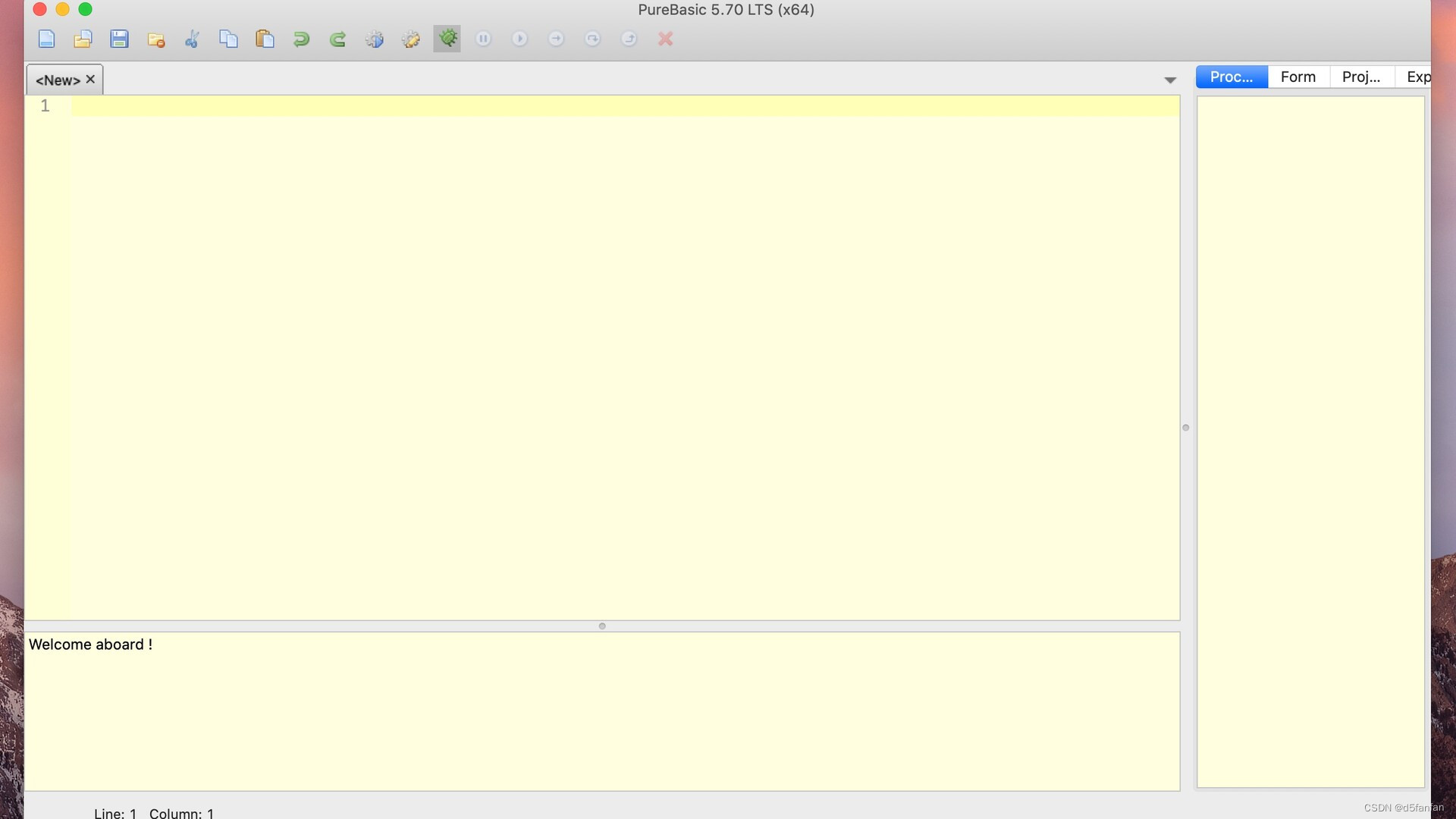Open the Proj panel tab
The height and width of the screenshot is (819, 1456).
point(1361,77)
